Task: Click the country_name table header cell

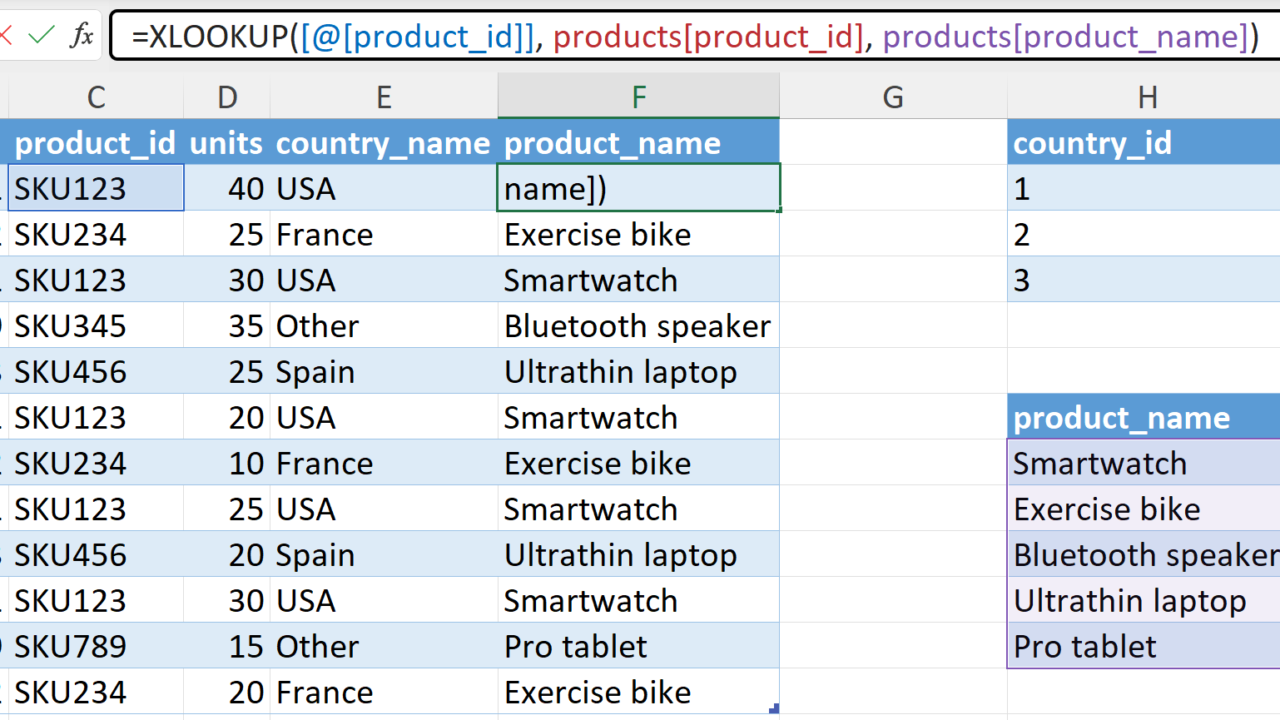Action: (383, 143)
